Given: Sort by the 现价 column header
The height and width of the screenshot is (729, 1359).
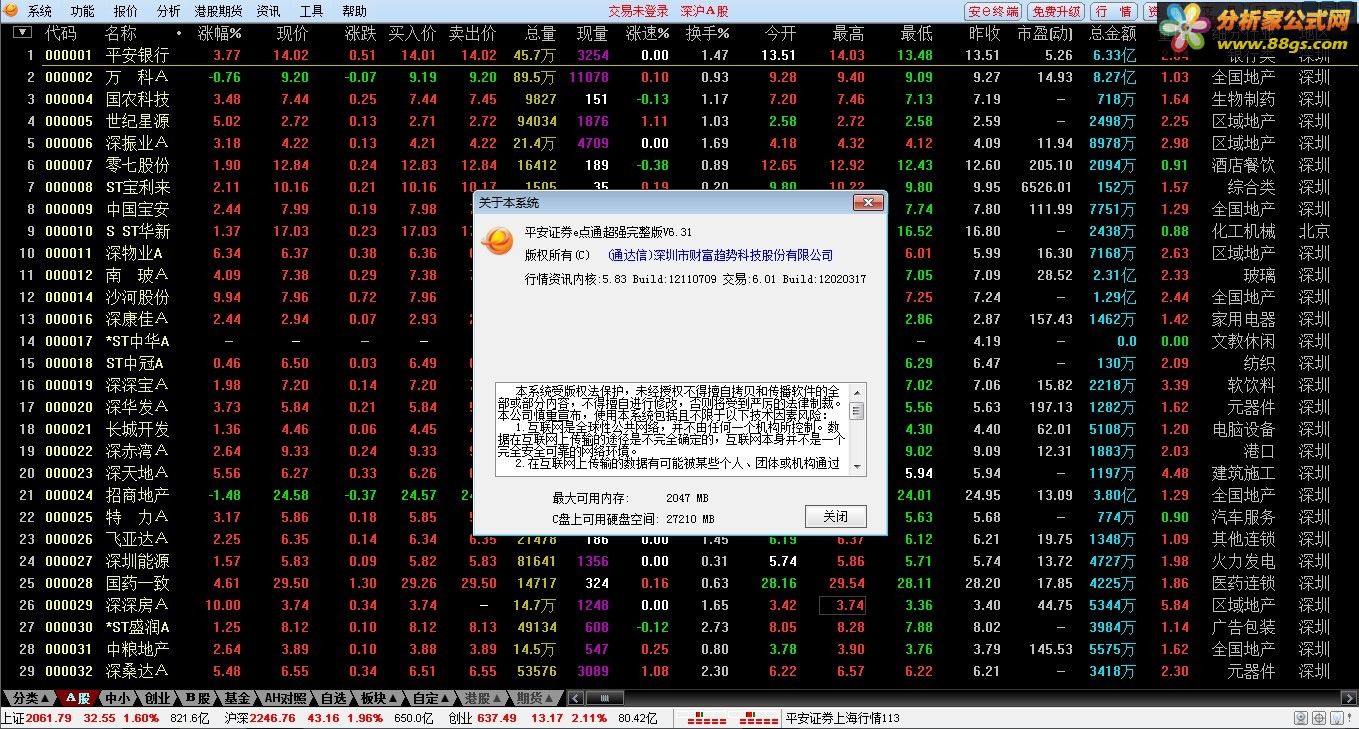Looking at the screenshot, I should [x=292, y=33].
